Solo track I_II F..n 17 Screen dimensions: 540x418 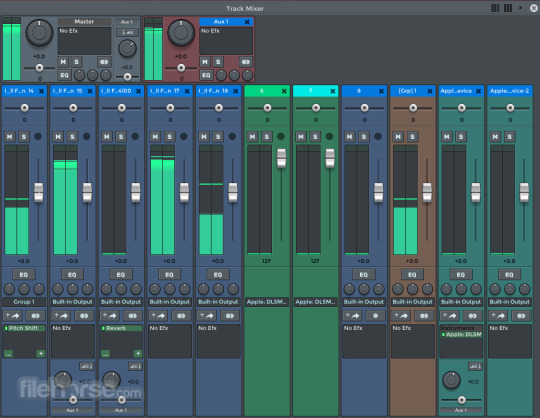169,137
